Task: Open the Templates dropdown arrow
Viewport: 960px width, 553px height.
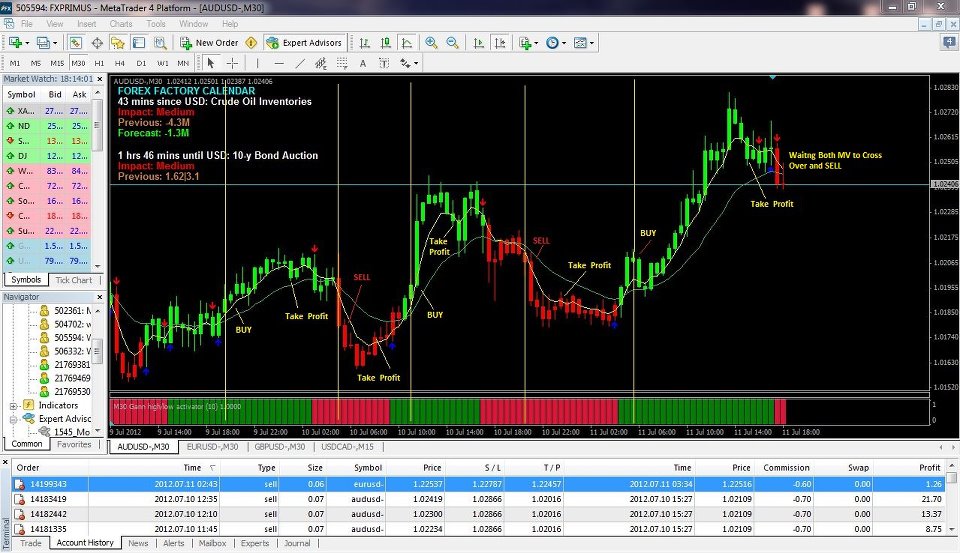Action: click(x=591, y=43)
